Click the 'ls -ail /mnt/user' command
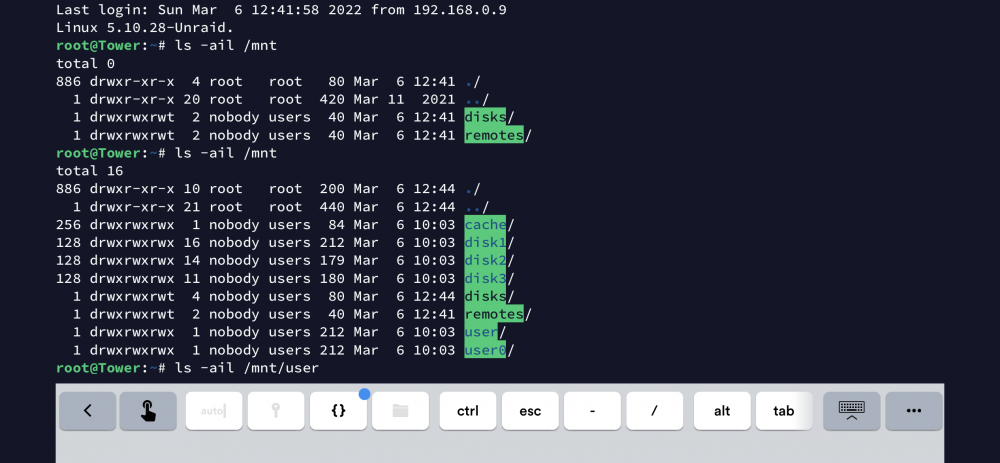This screenshot has width=1000, height=463. tap(247, 368)
